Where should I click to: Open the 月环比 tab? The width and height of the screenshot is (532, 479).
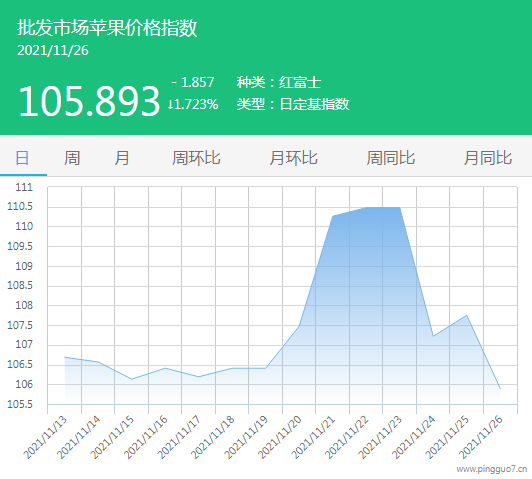[x=293, y=158]
